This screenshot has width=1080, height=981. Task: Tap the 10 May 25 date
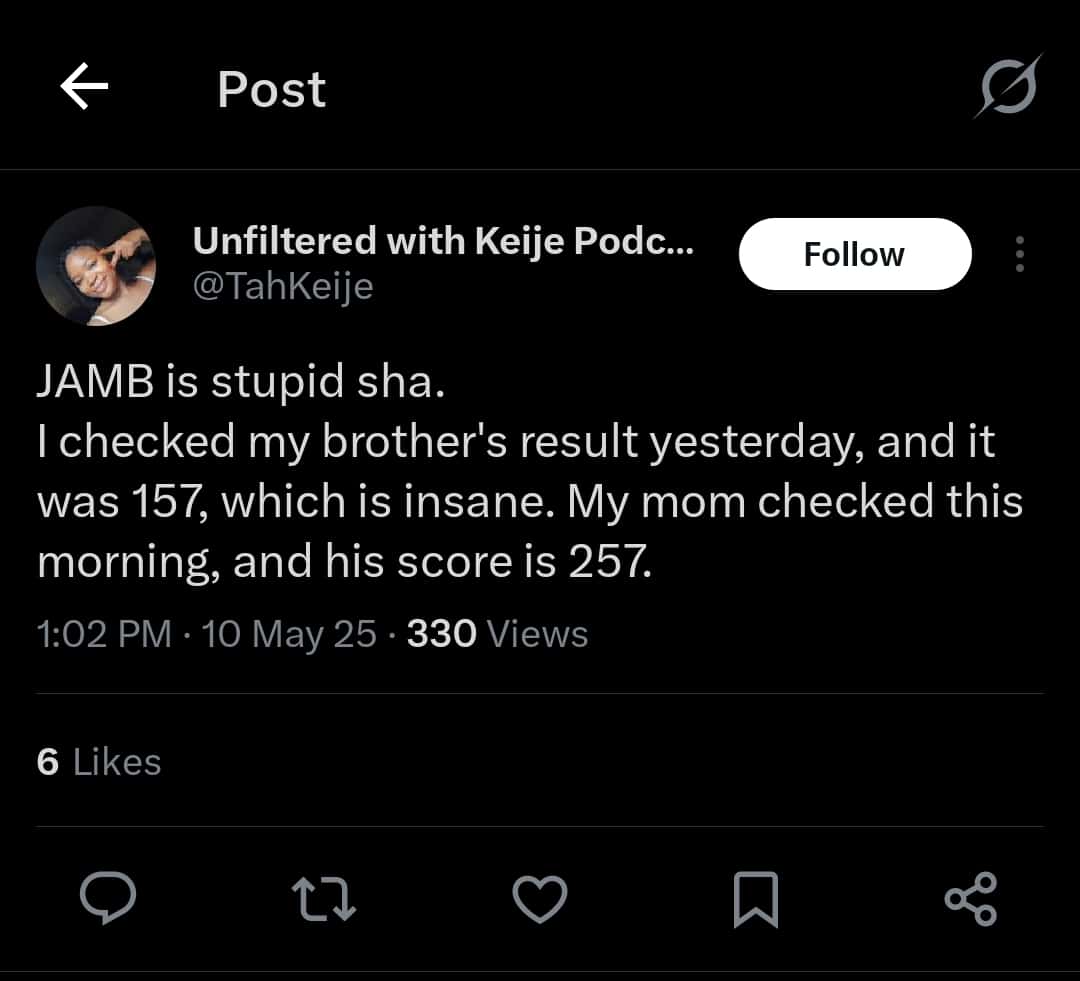[x=289, y=634]
